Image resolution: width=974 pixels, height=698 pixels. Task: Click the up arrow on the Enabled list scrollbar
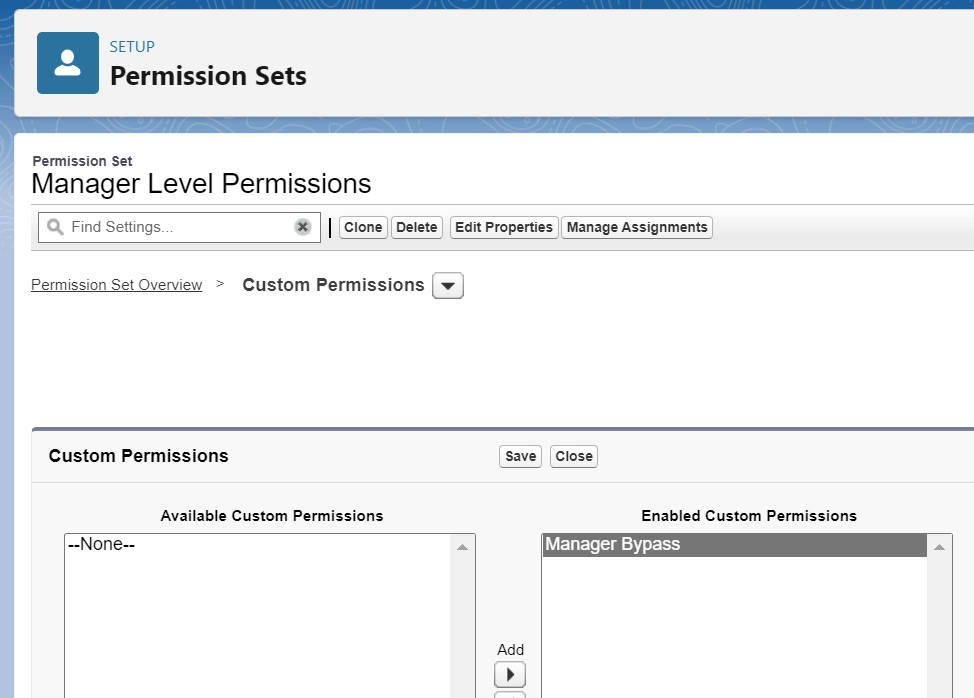(938, 545)
